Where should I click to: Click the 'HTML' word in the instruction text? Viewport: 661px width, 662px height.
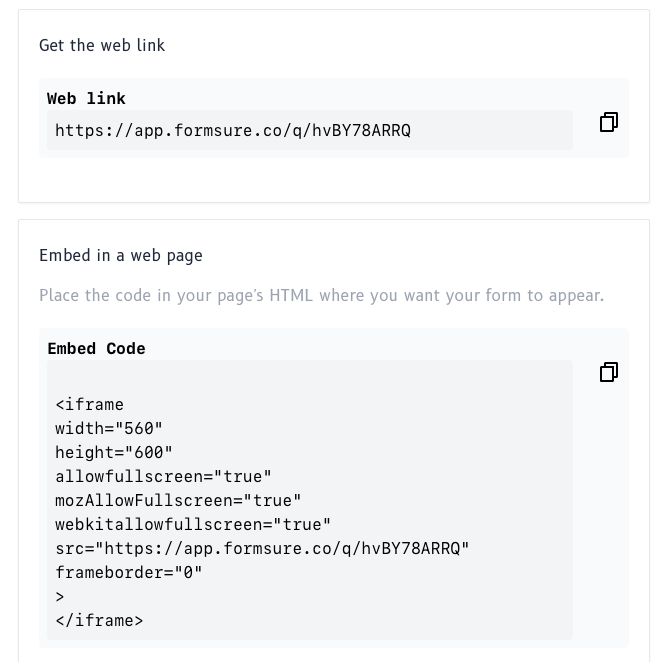point(291,295)
